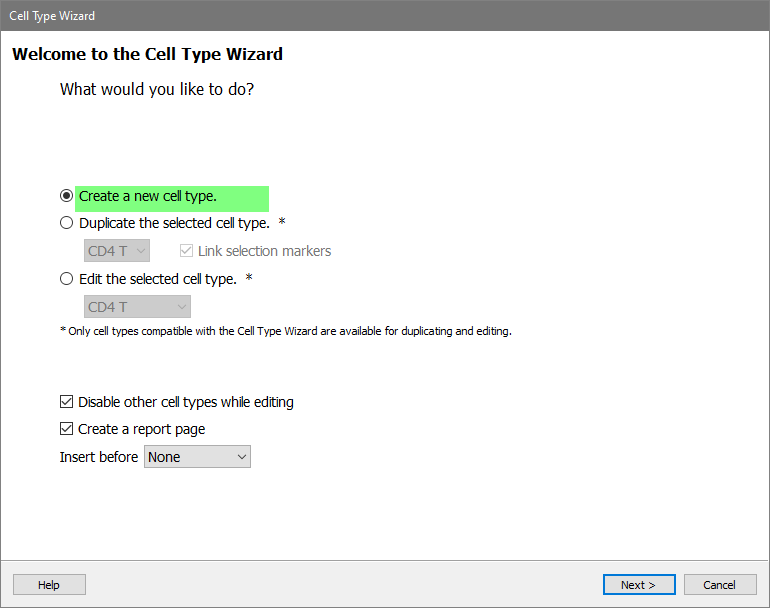The image size is (770, 608).
Task: Click the "What would you like to do?" text
Action: (157, 89)
